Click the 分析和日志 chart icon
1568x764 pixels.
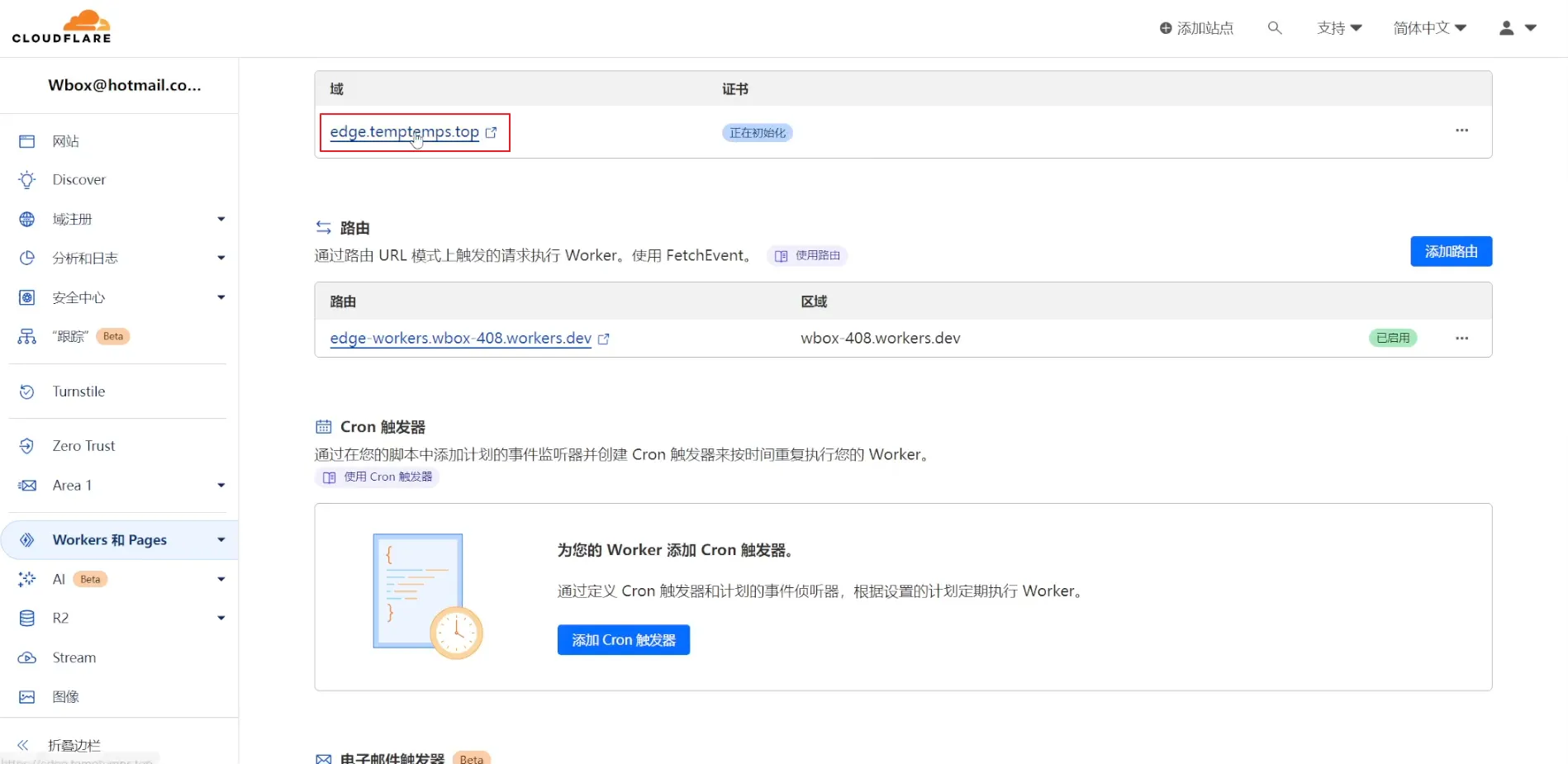[x=27, y=258]
